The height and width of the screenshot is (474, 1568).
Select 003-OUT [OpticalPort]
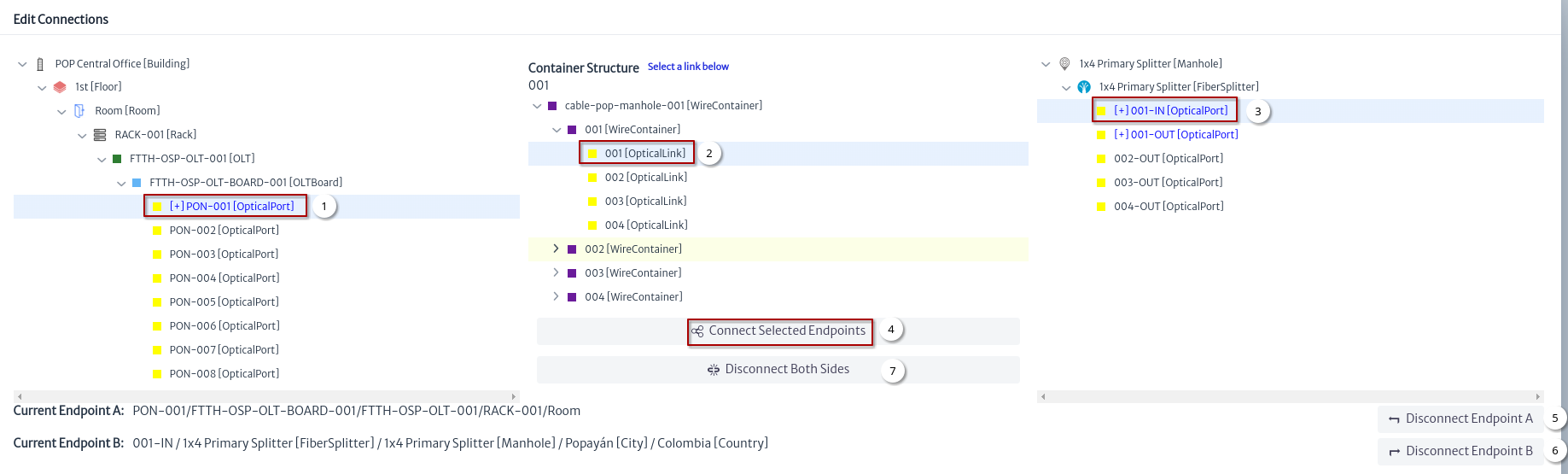click(1169, 183)
